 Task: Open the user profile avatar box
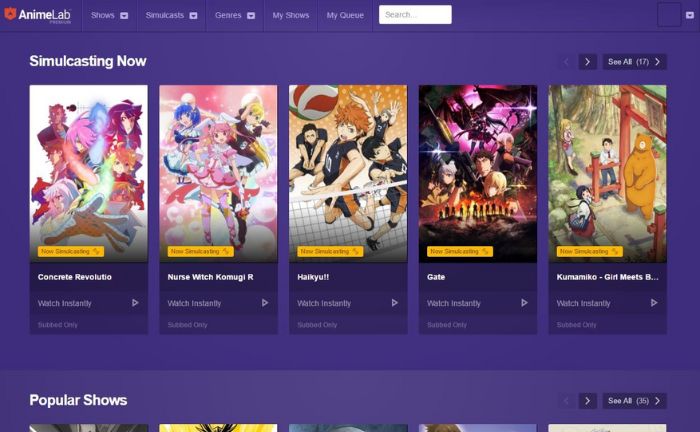[669, 15]
